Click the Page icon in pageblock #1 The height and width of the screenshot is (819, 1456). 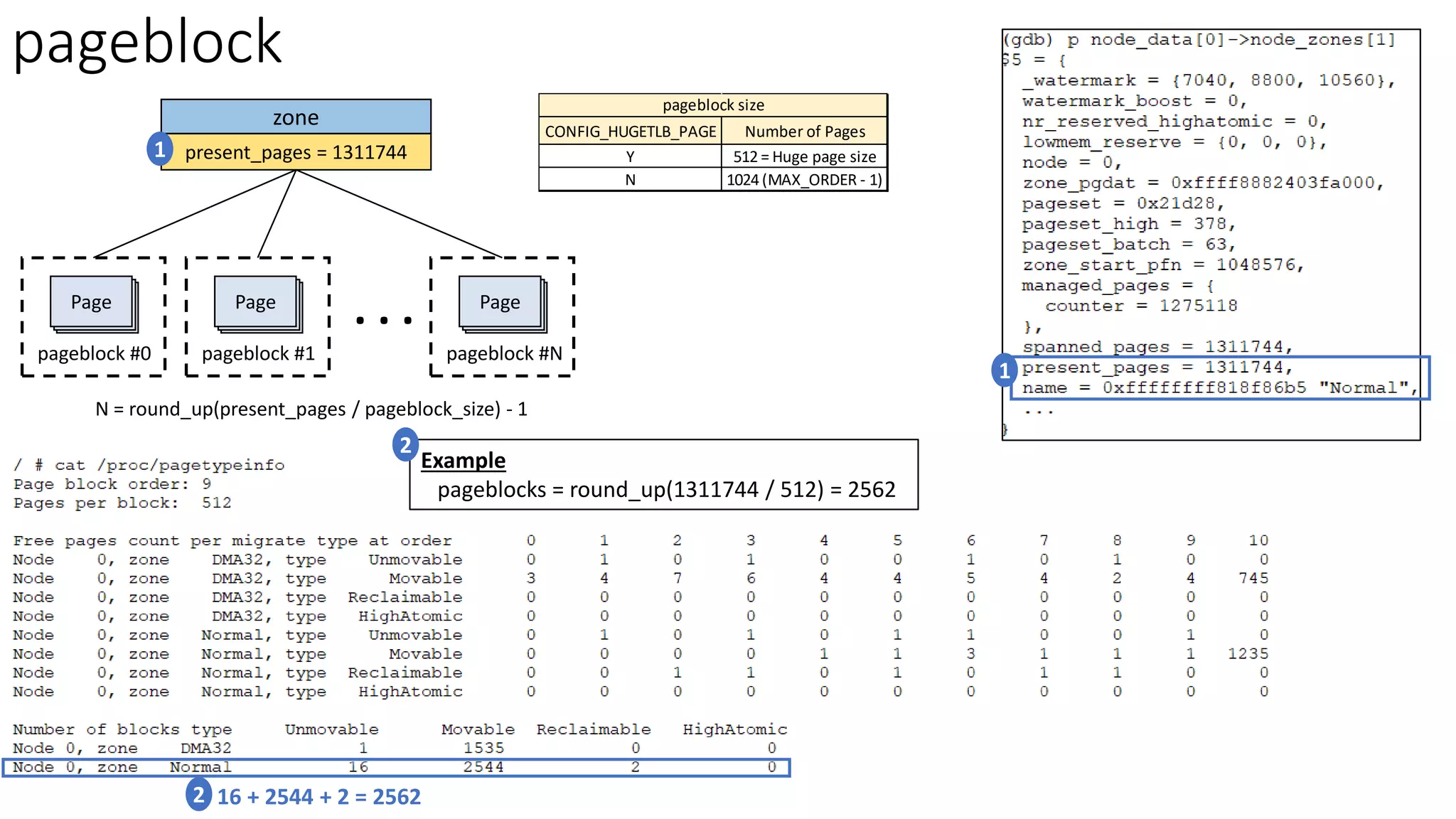click(257, 303)
